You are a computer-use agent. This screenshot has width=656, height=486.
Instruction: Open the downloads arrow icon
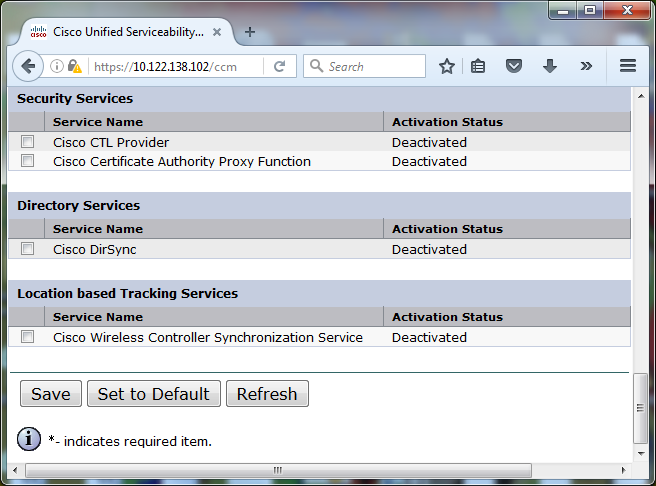pos(550,66)
